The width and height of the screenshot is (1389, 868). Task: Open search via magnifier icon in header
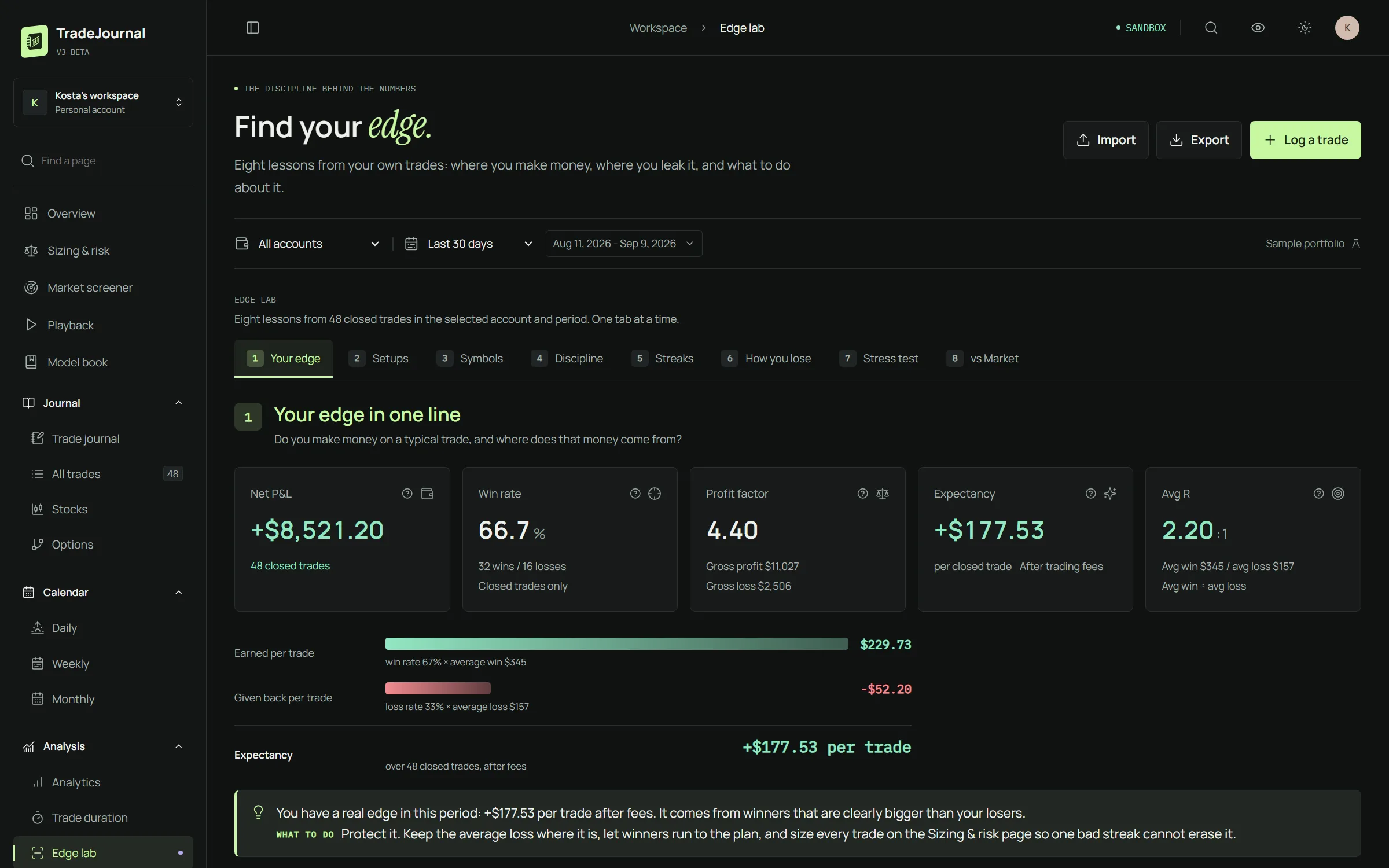pos(1211,28)
